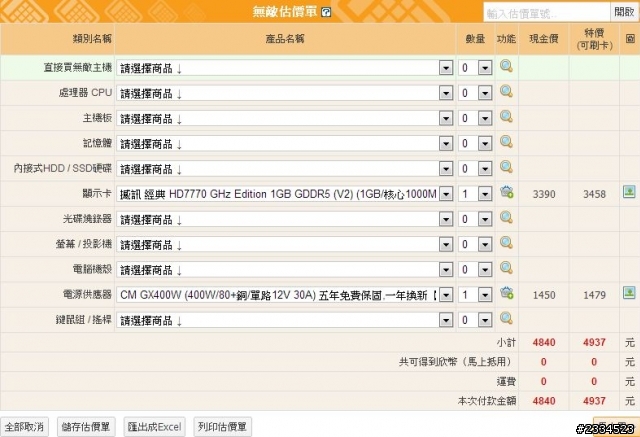Open picture icon for CM GX400W power supply

tap(629, 292)
